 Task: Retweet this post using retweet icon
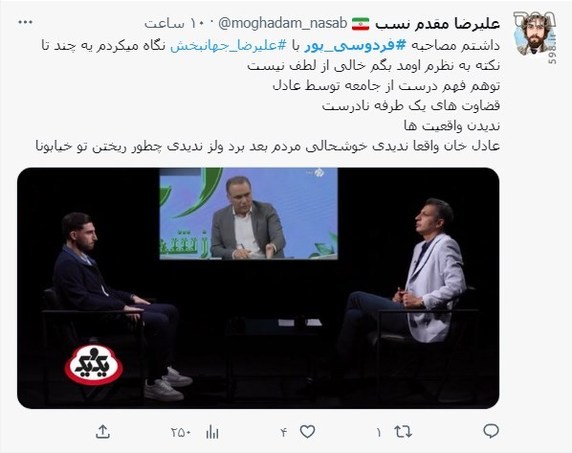(403, 432)
